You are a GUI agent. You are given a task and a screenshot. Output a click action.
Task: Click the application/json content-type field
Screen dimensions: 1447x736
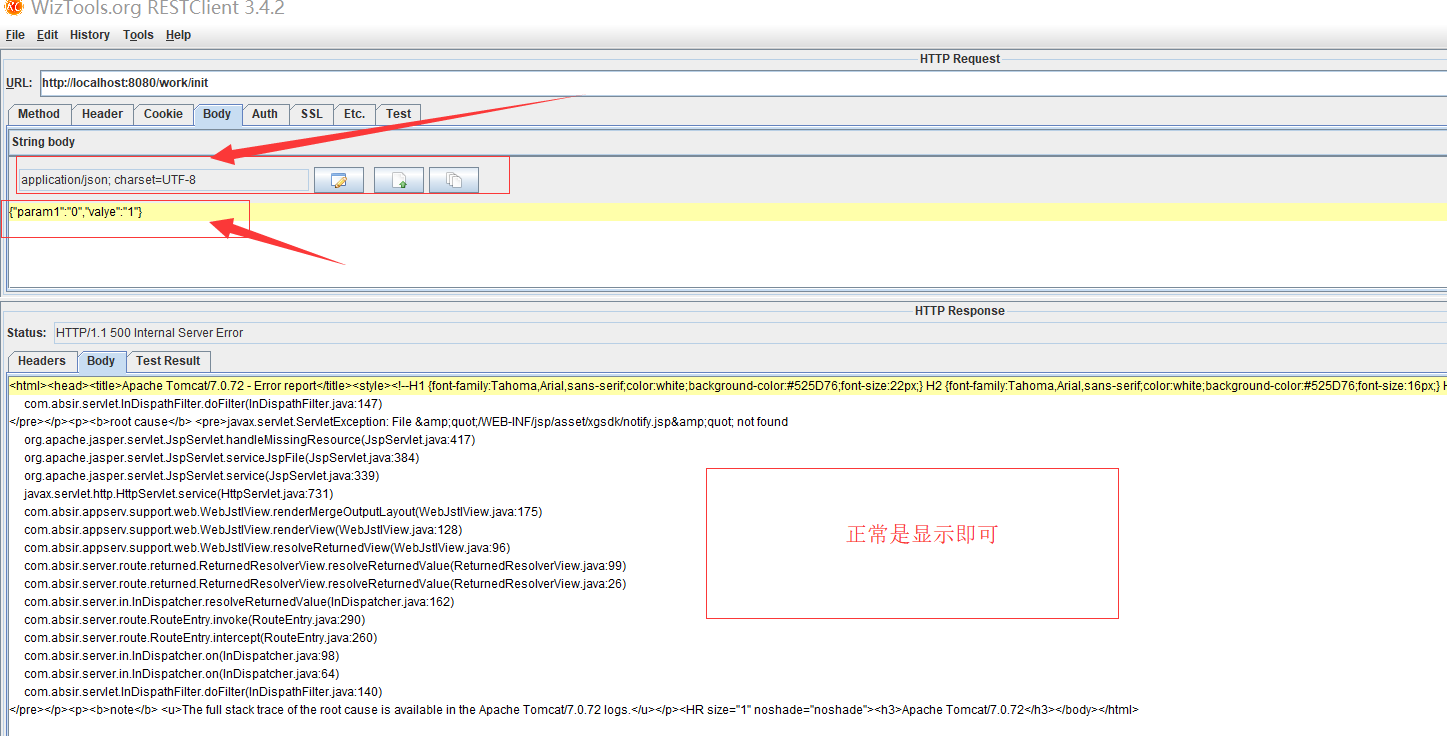(x=164, y=180)
